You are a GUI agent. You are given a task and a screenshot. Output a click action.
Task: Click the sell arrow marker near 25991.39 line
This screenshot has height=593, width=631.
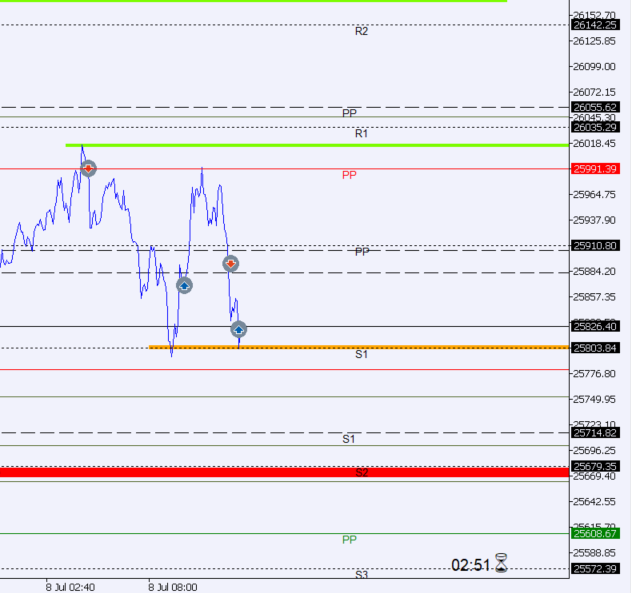pyautogui.click(x=88, y=168)
